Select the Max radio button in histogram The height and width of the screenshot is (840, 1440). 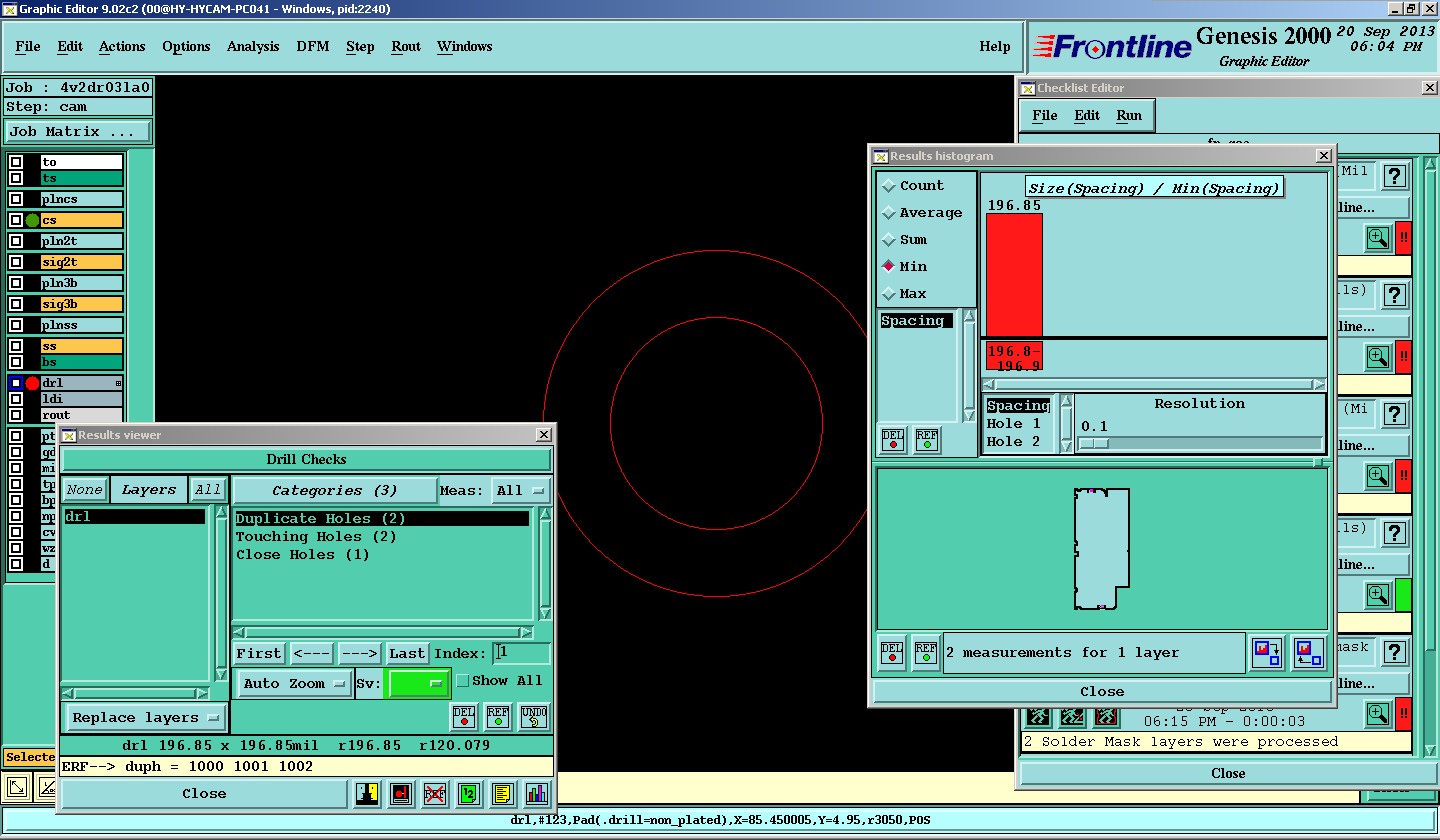[888, 294]
